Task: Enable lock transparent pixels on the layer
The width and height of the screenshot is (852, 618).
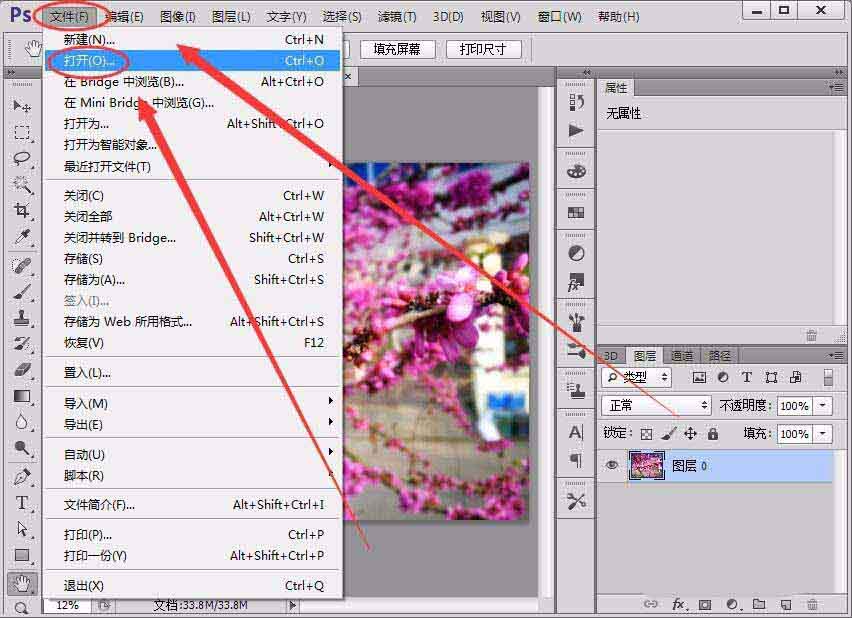Action: [644, 434]
